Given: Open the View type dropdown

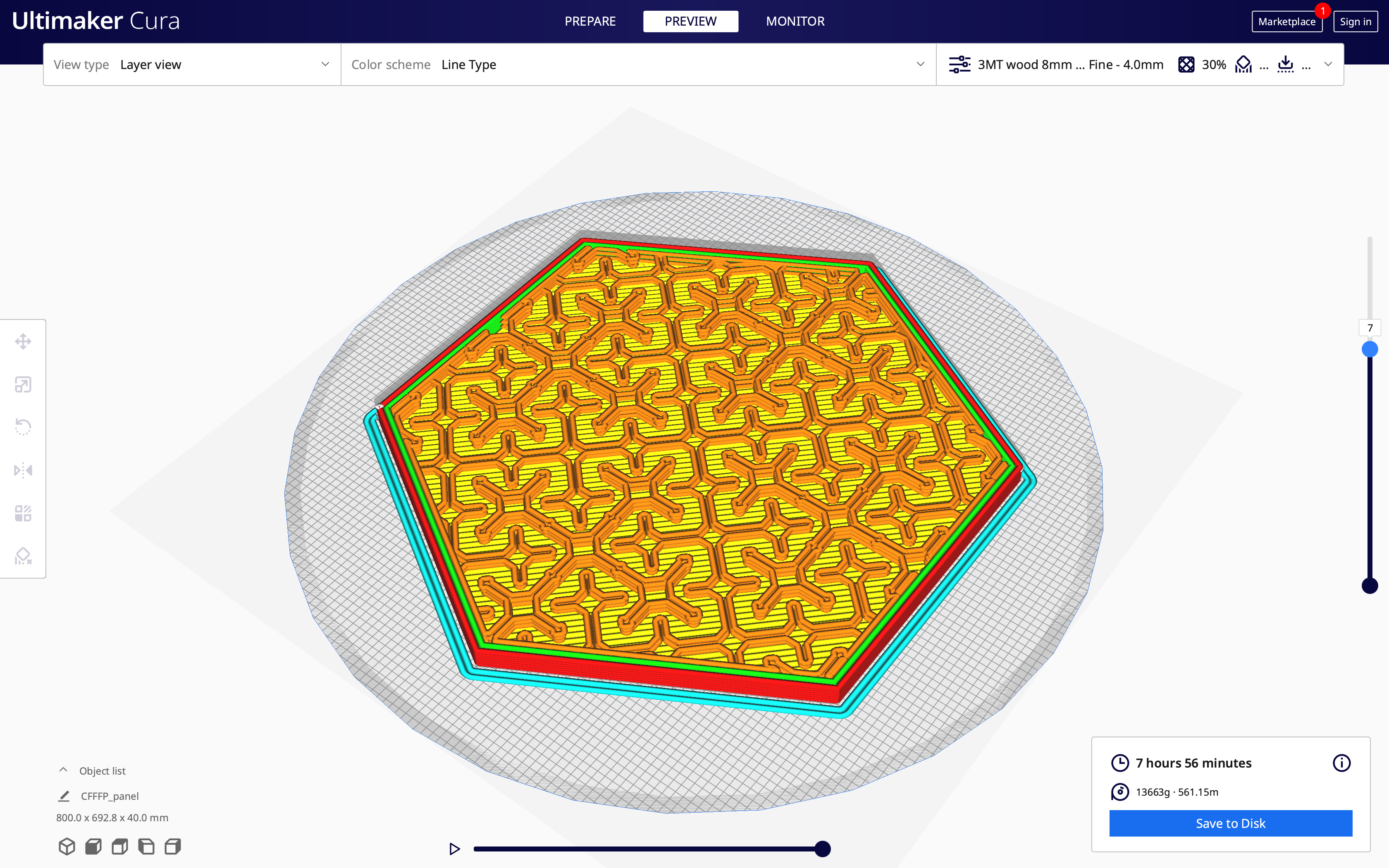Looking at the screenshot, I should click(192, 64).
